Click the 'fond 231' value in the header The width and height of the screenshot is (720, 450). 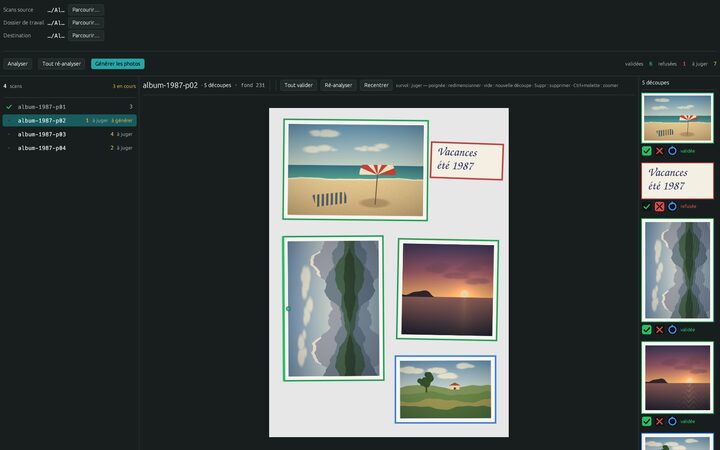[x=253, y=85]
